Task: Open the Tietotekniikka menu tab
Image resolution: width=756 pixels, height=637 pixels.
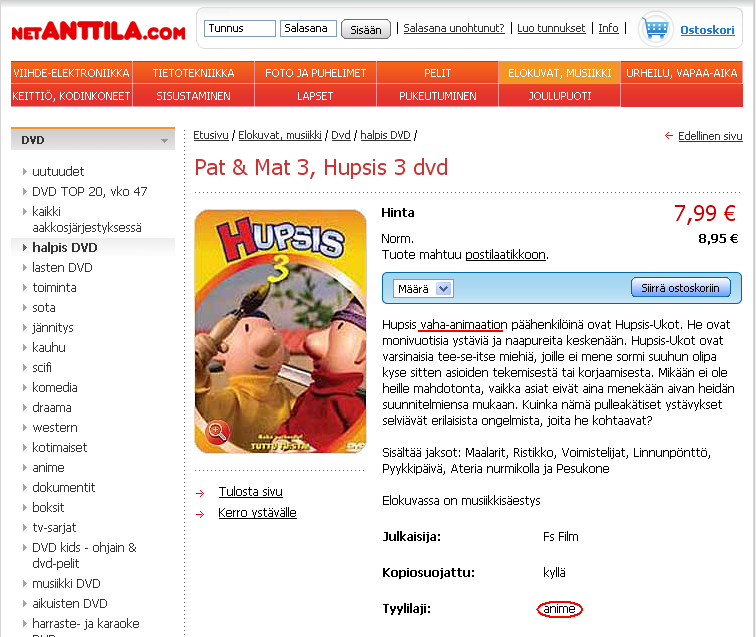Action: coord(193,73)
